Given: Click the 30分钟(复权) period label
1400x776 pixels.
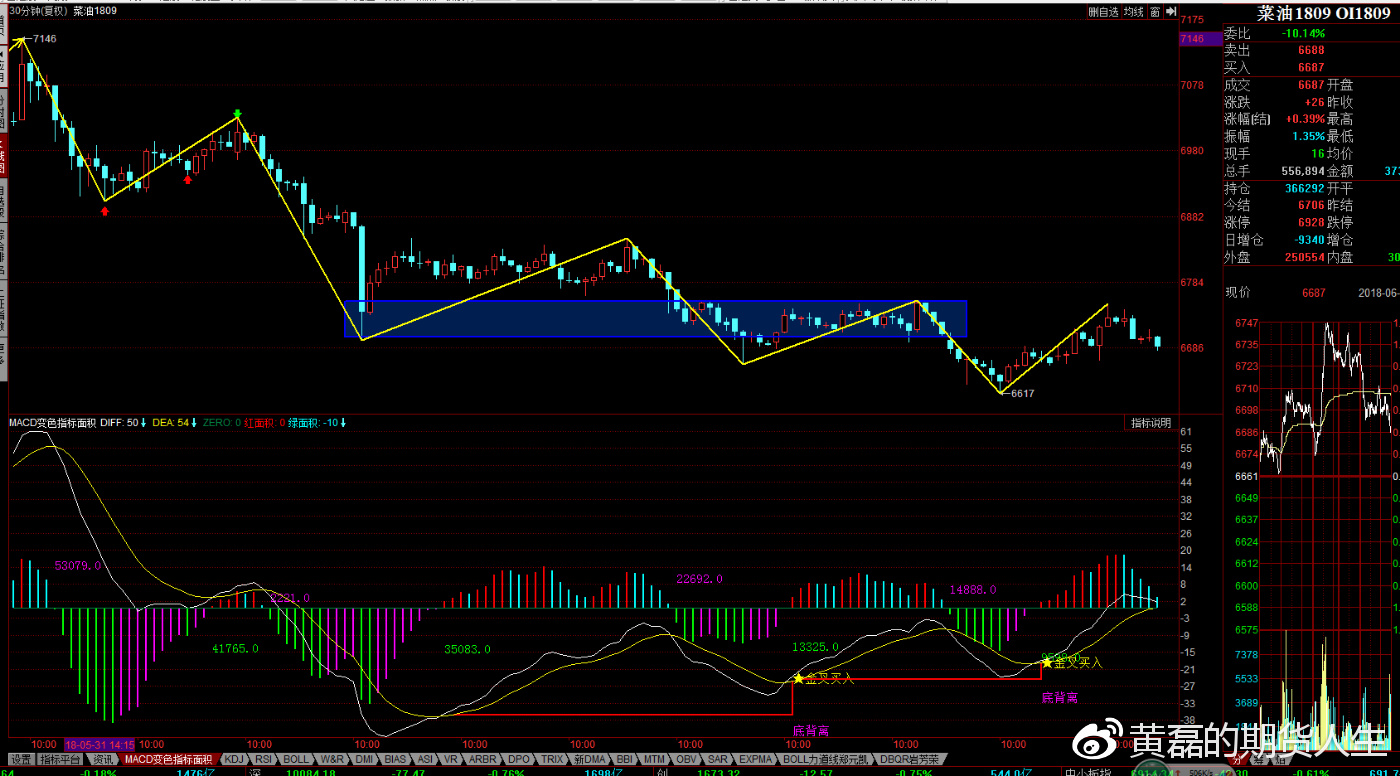Looking at the screenshot, I should [40, 11].
